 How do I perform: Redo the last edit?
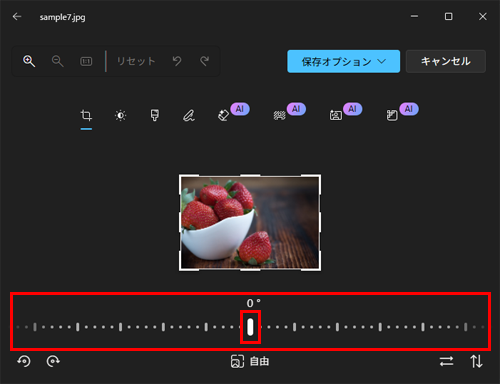point(204,61)
